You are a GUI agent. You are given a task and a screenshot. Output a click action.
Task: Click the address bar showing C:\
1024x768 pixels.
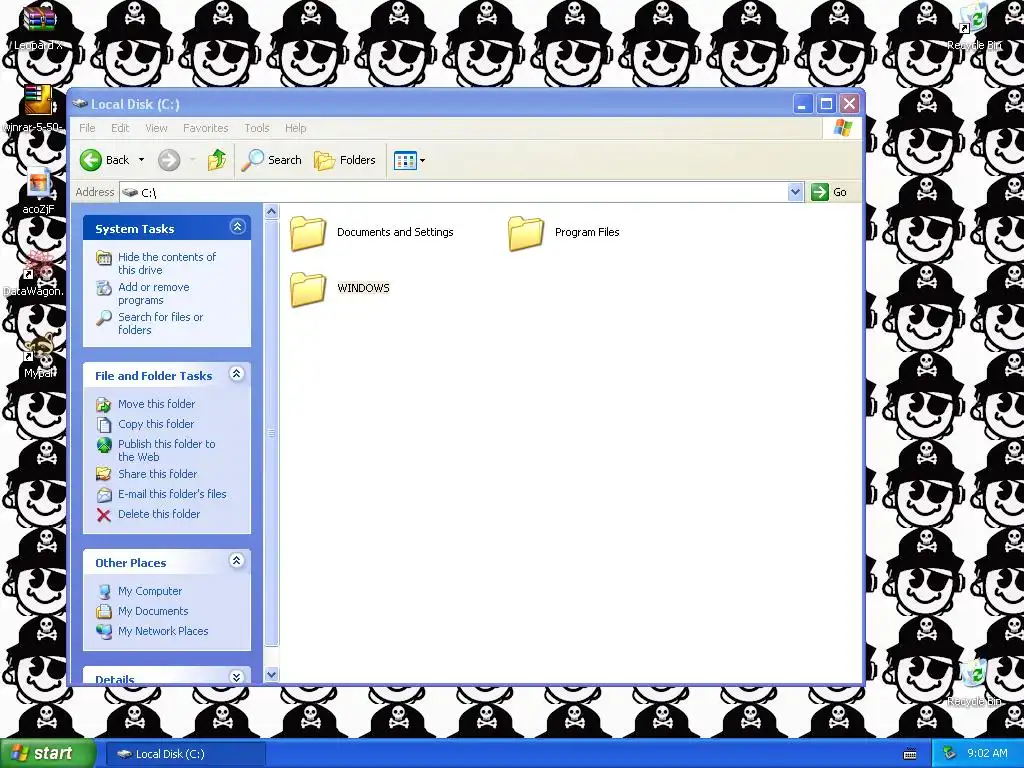point(454,192)
